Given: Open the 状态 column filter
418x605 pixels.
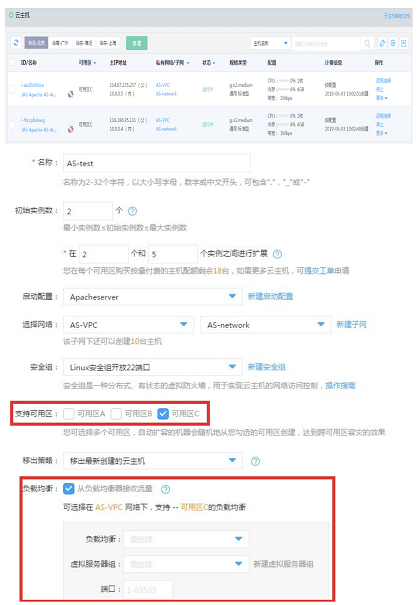Looking at the screenshot, I should (x=214, y=63).
